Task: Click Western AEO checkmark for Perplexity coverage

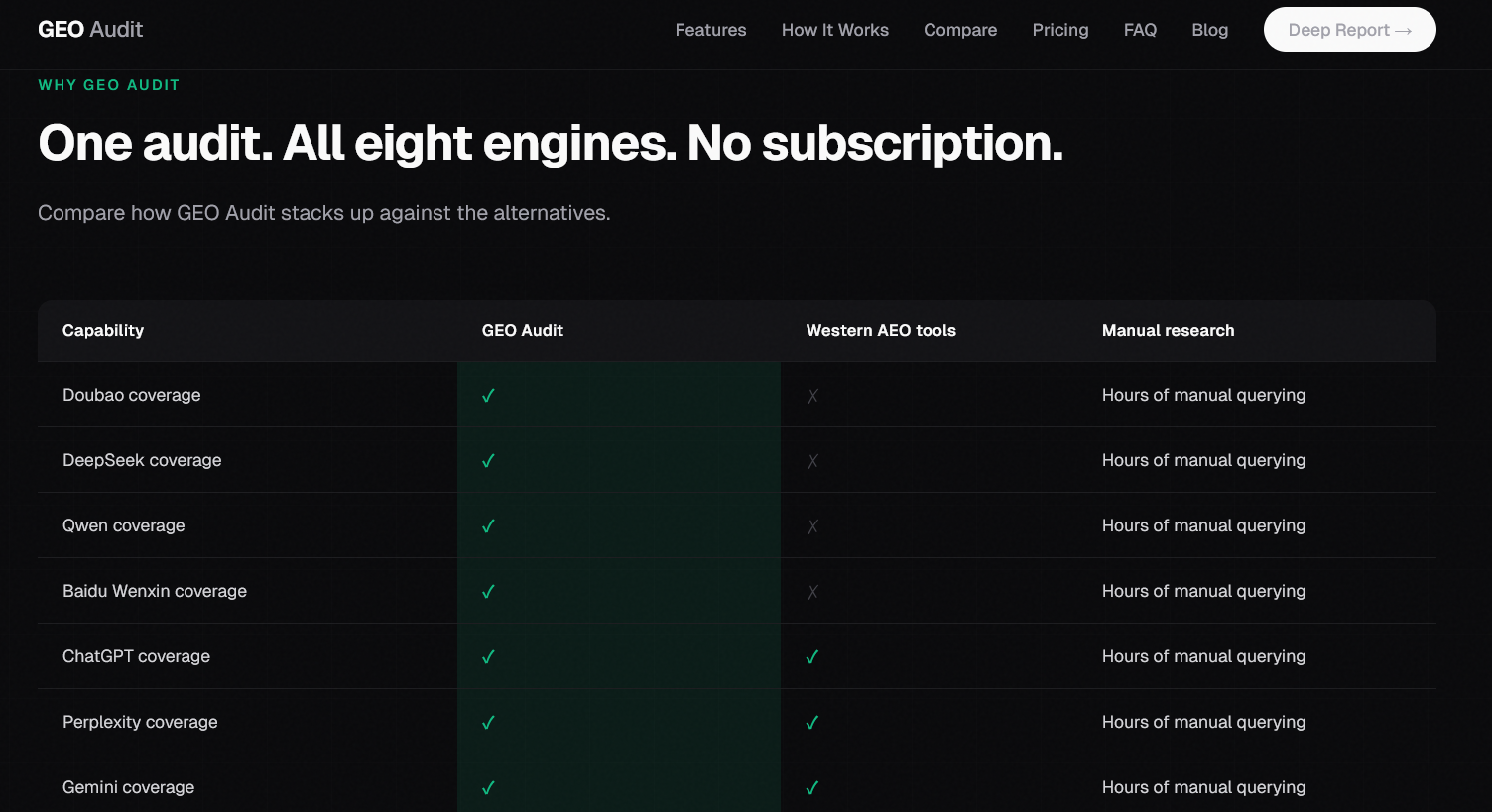Action: pyautogui.click(x=812, y=723)
